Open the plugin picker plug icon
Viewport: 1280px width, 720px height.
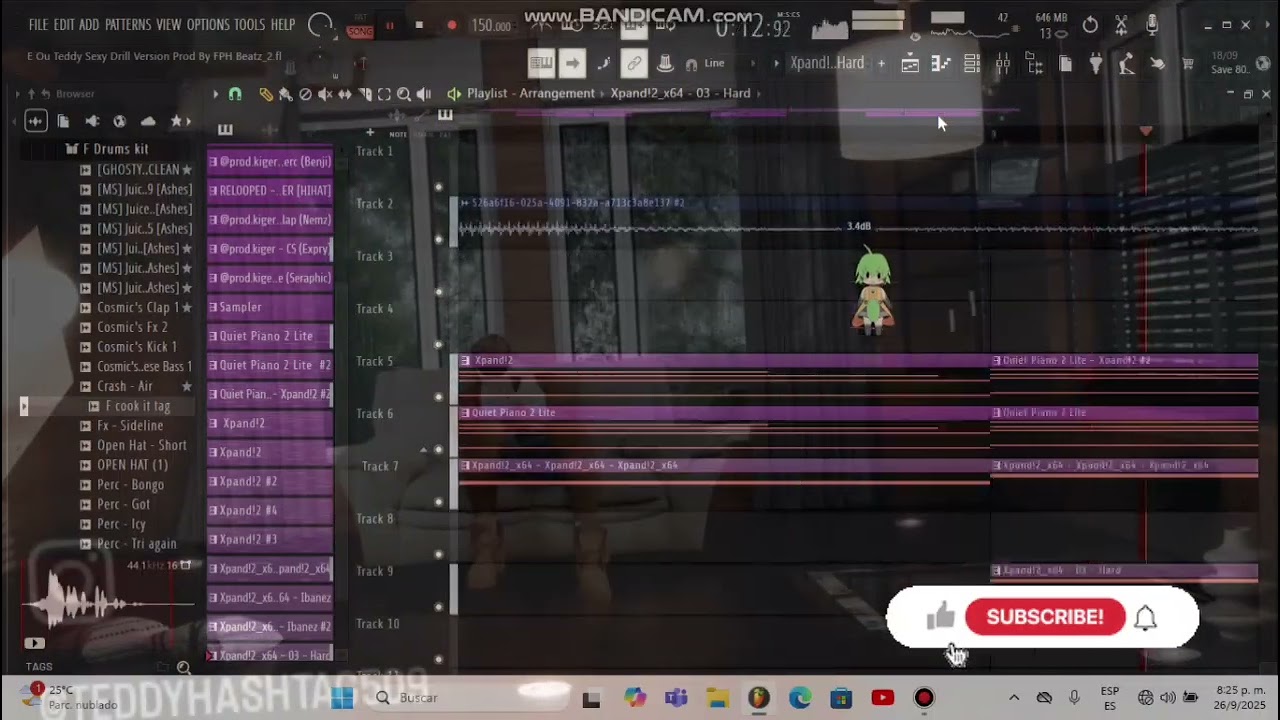(1096, 64)
